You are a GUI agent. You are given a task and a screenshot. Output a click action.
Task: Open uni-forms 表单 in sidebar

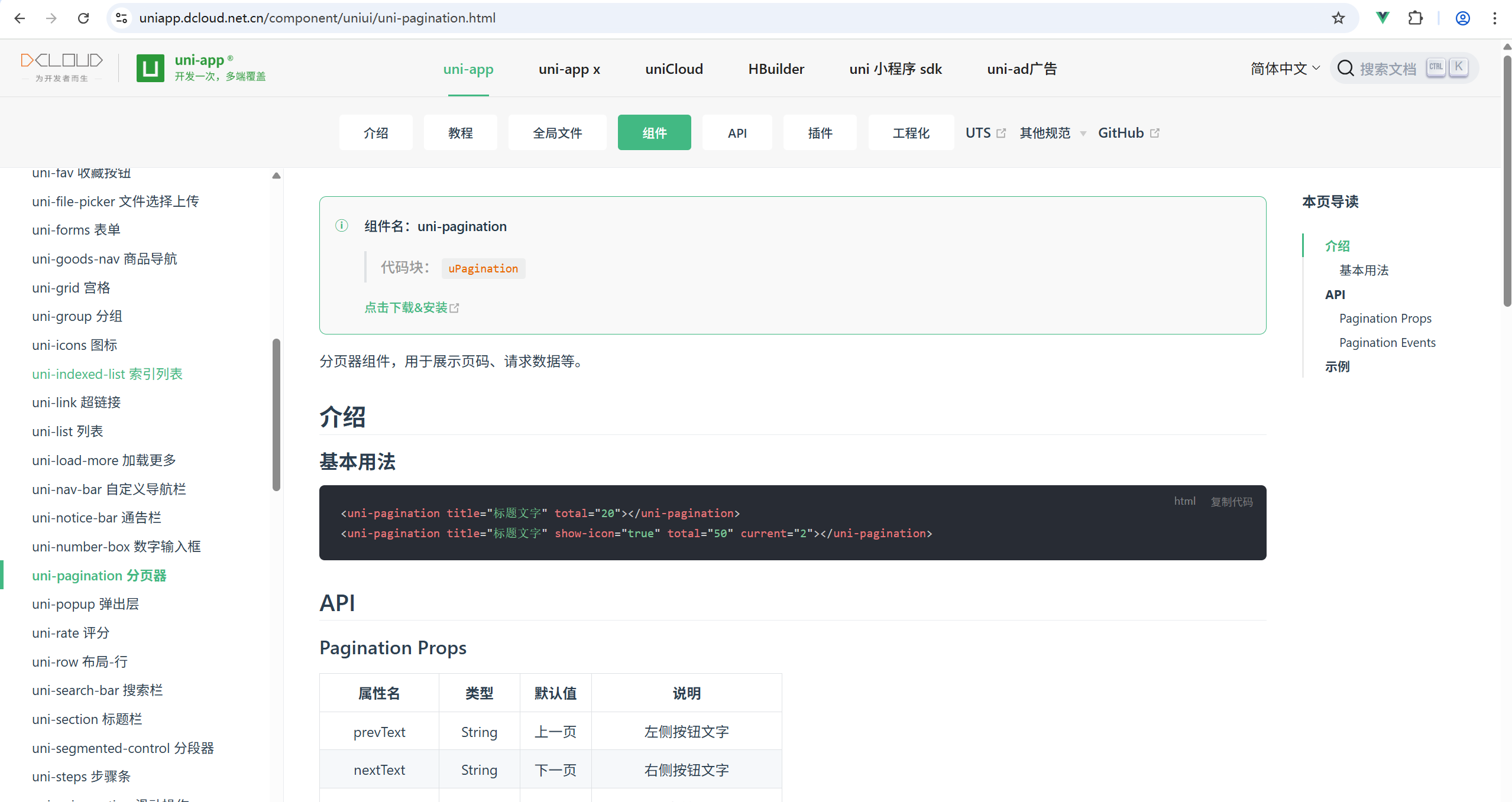point(76,230)
